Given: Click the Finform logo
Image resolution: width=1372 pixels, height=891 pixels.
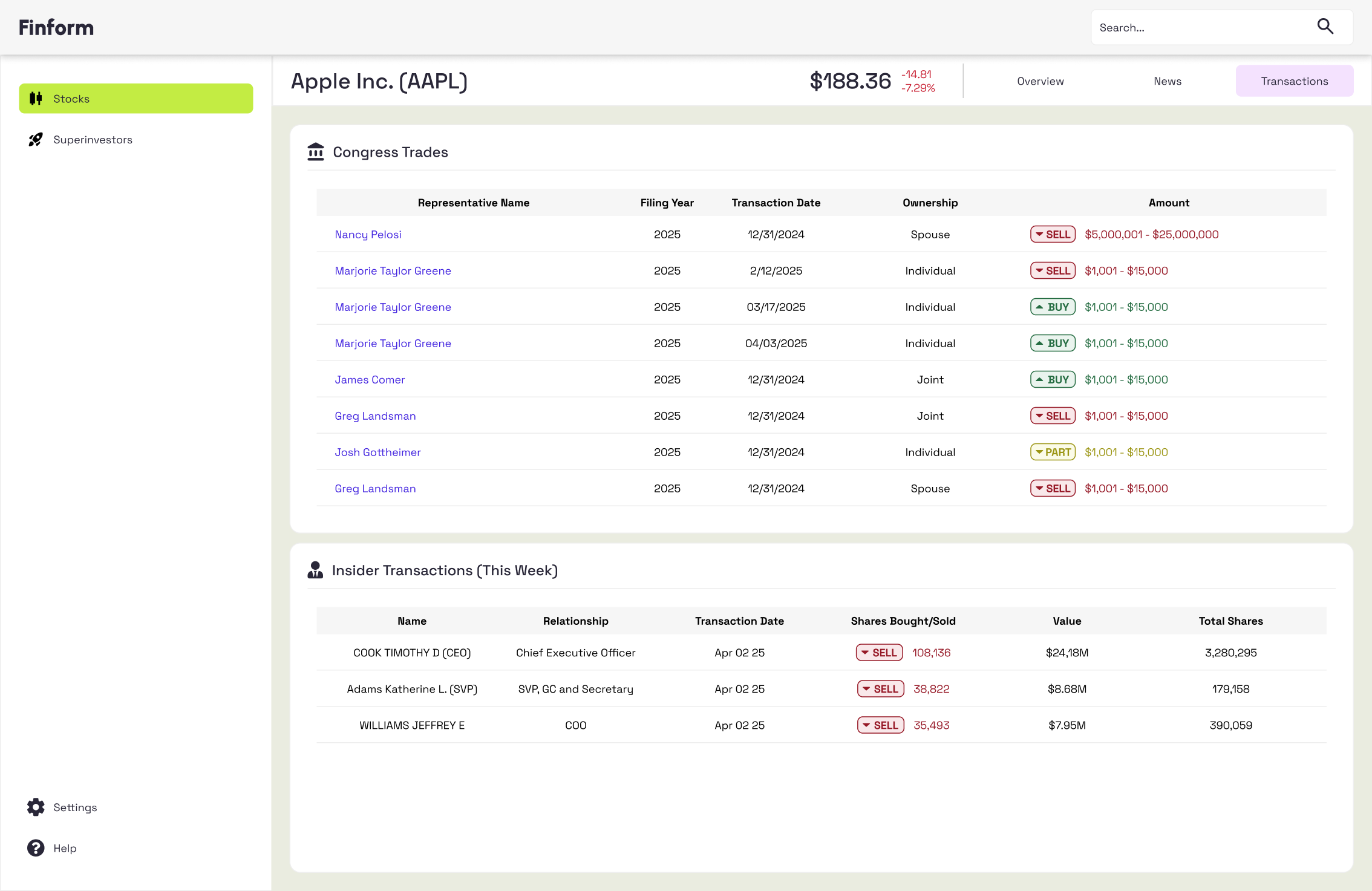Looking at the screenshot, I should [56, 27].
